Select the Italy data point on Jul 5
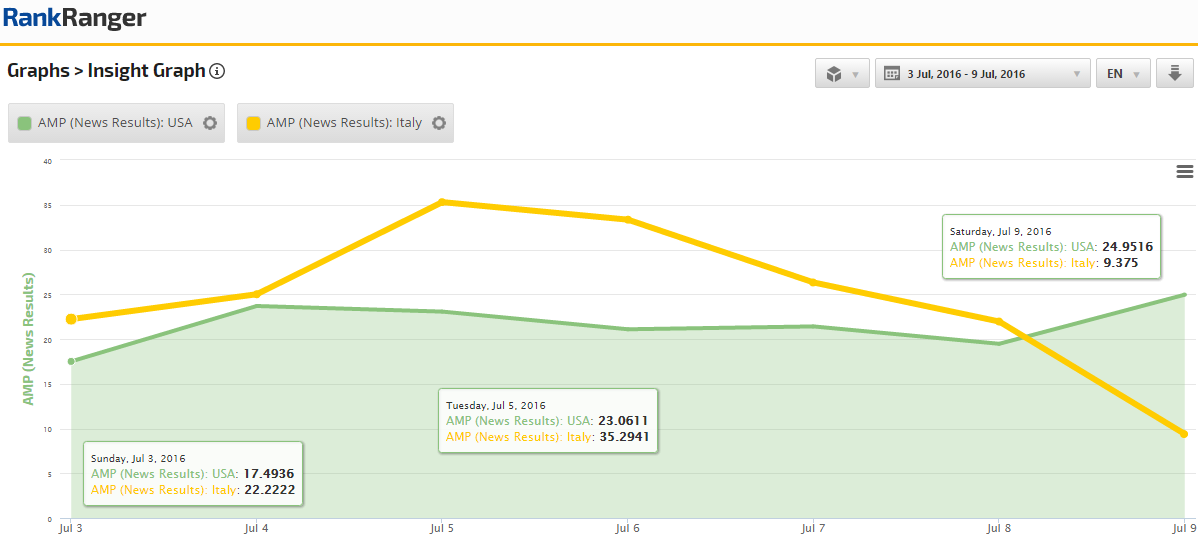 [x=442, y=202]
